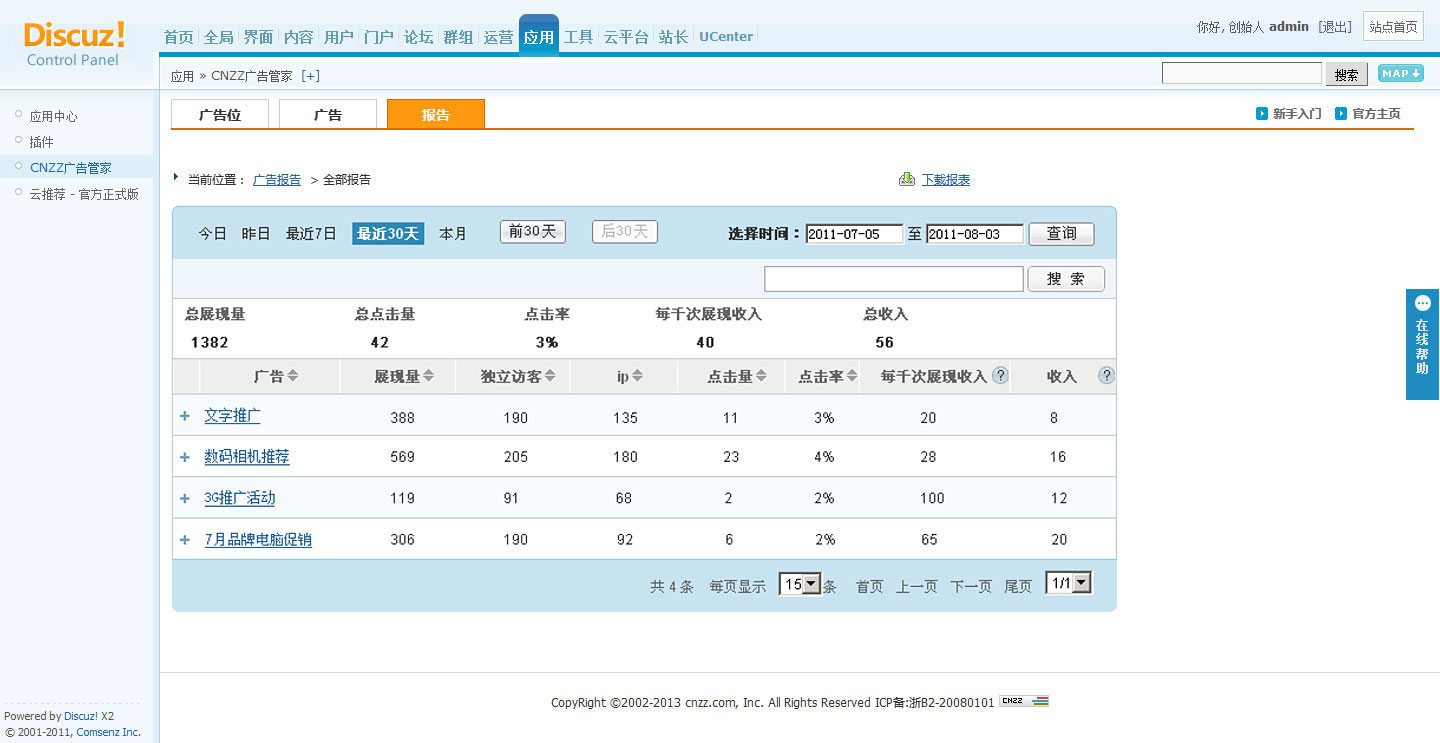
Task: Click the 下载报表 link
Action: click(x=946, y=180)
